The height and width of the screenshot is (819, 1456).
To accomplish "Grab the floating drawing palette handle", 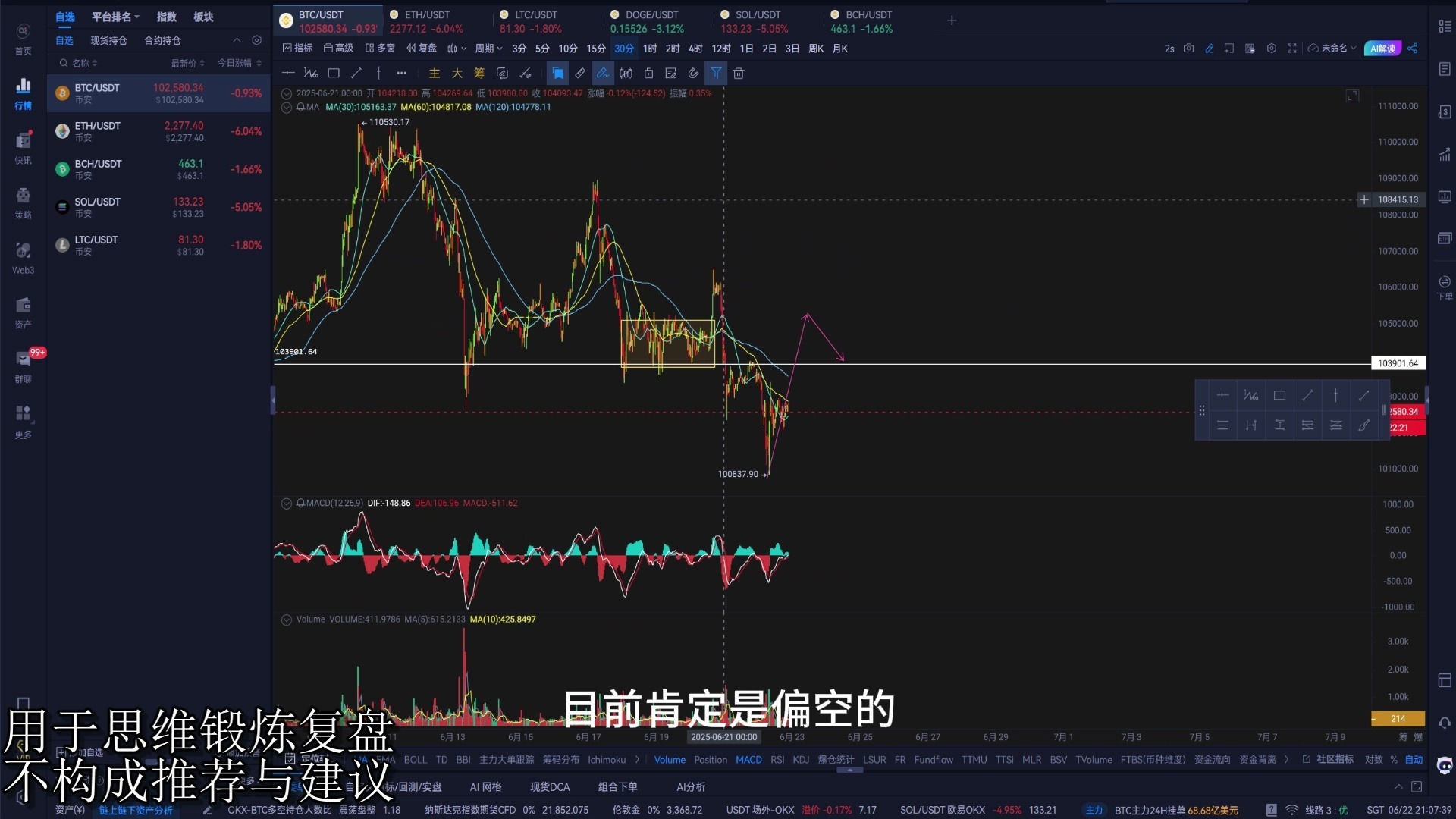I will point(1202,410).
